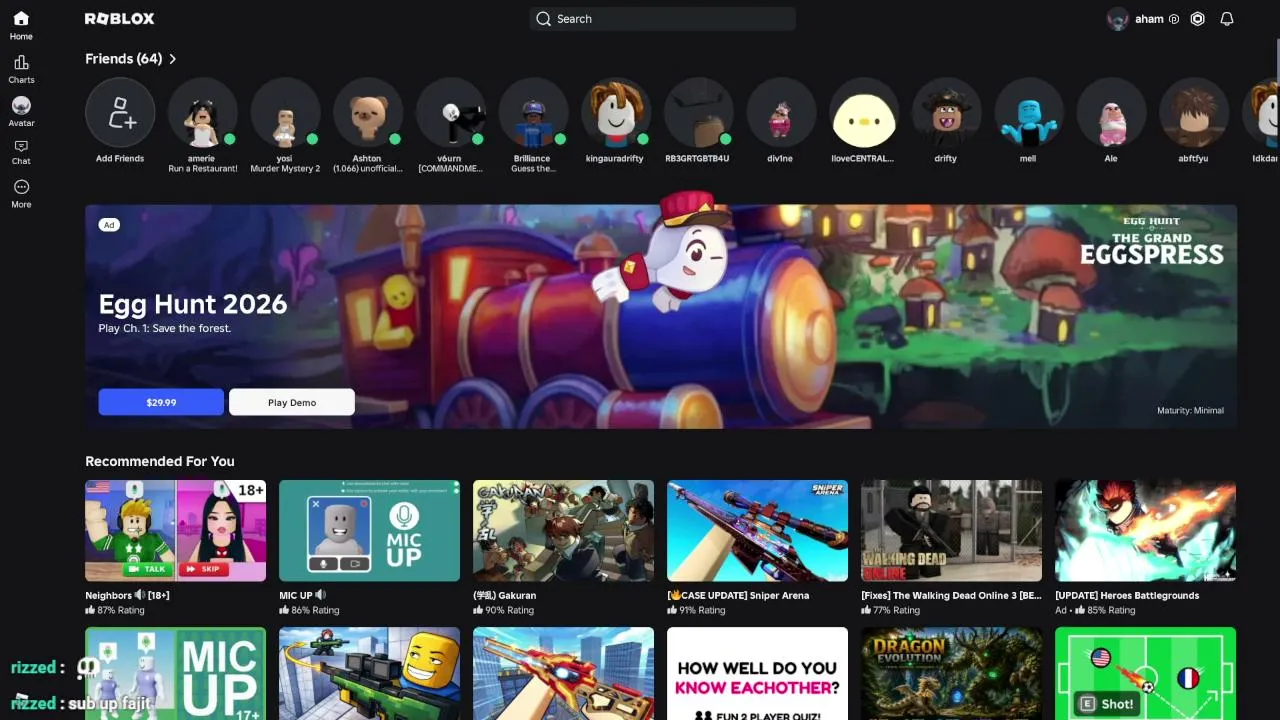Image resolution: width=1280 pixels, height=720 pixels.
Task: Open the Neighbors [18+] game thumbnail
Action: 176,531
